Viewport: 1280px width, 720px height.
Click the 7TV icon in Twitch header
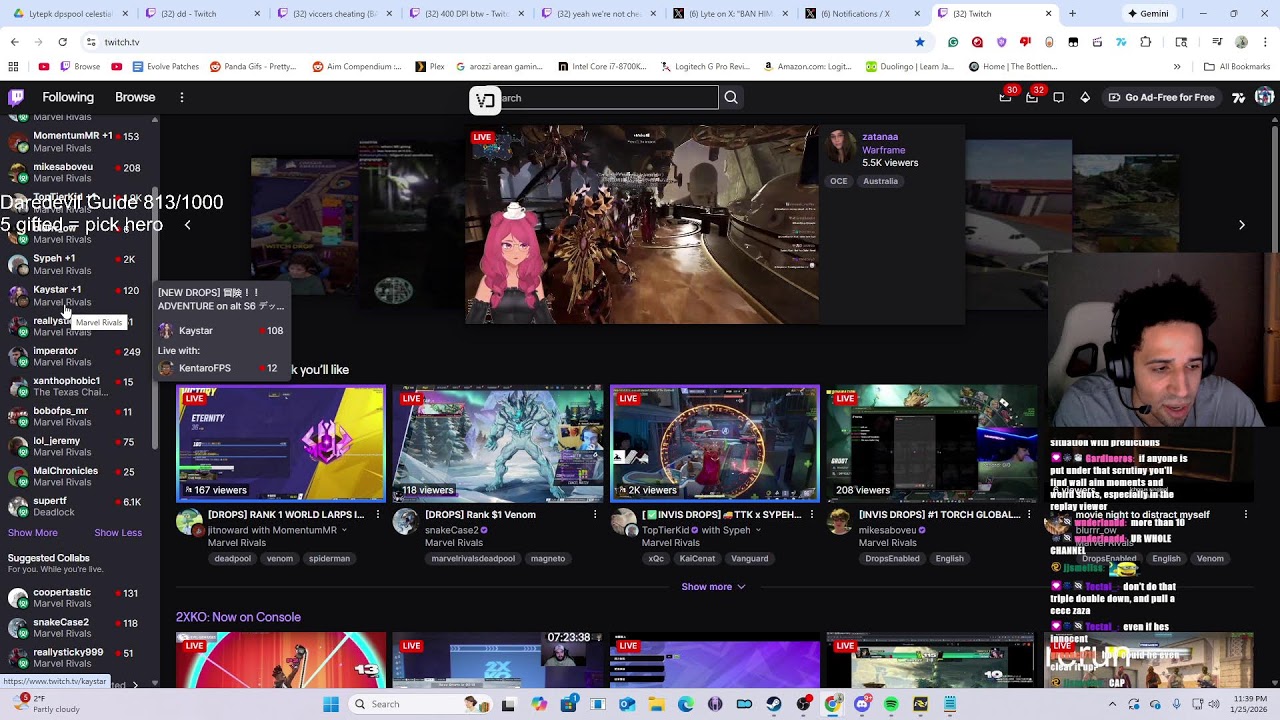click(1238, 97)
